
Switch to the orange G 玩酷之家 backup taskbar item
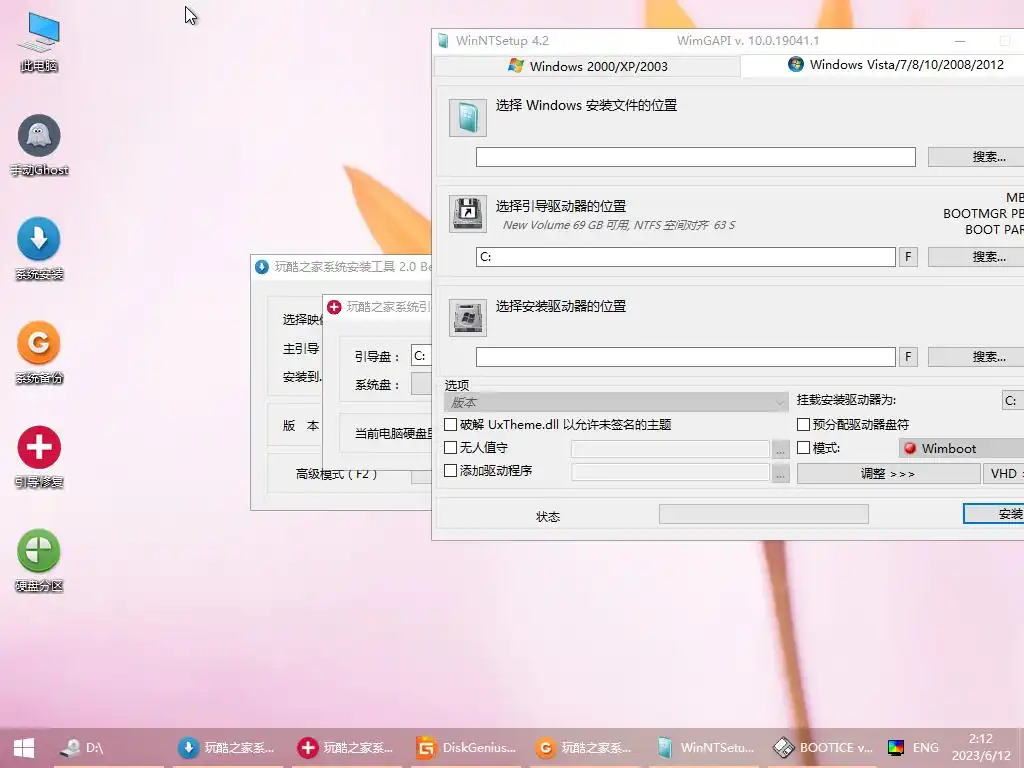[583, 748]
